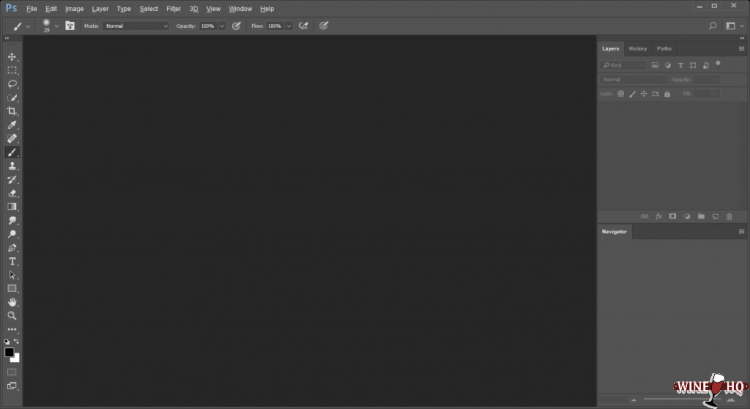Select the Smudge tool

(12, 221)
